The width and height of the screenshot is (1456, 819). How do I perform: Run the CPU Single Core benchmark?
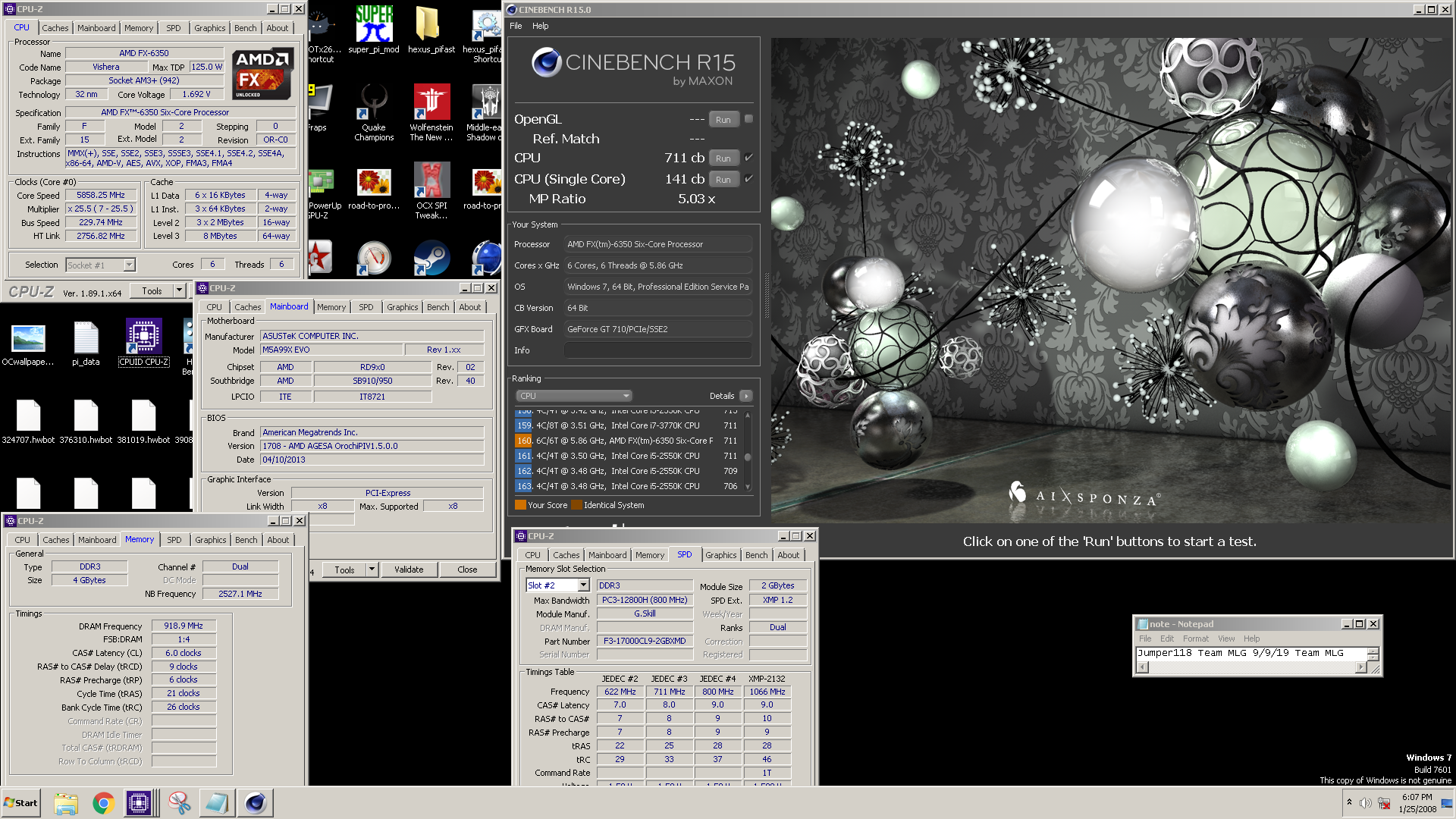click(723, 180)
